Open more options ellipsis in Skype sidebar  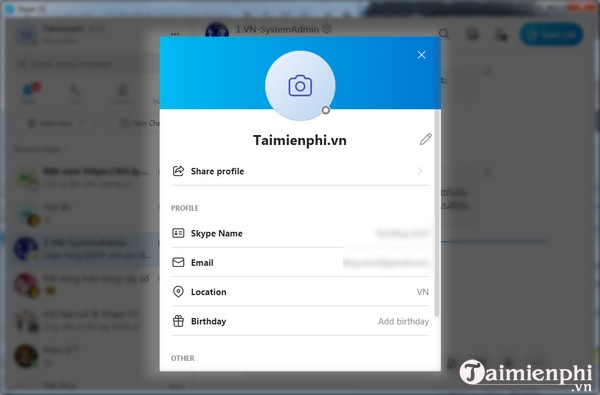pos(175,34)
